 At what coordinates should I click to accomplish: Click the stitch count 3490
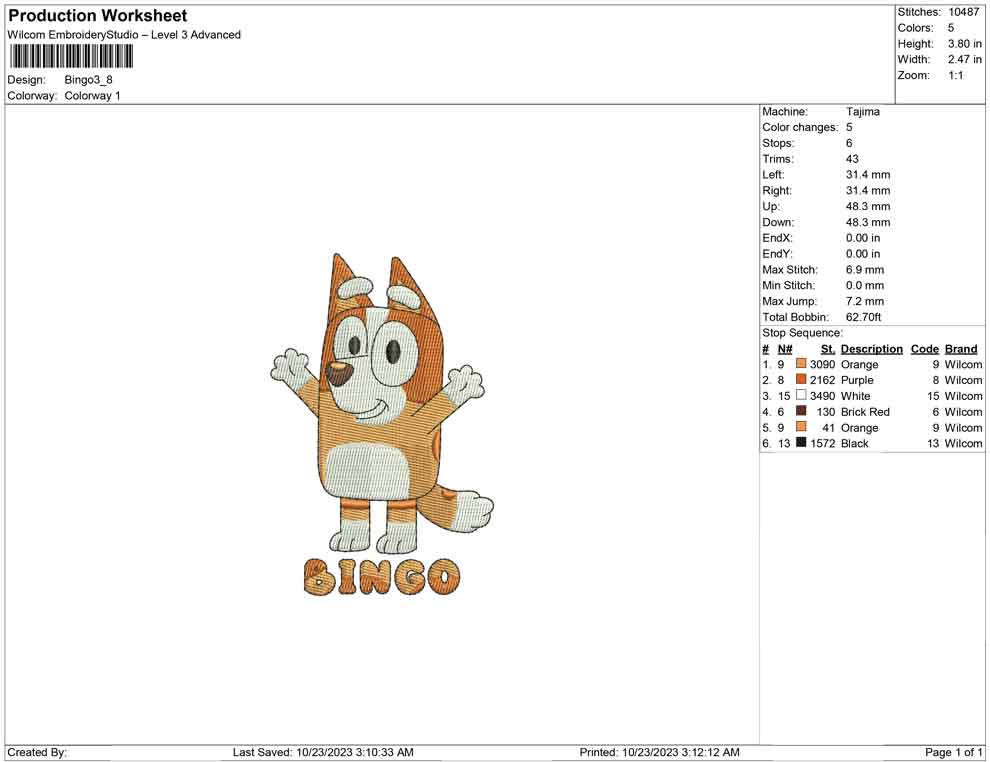(x=823, y=396)
